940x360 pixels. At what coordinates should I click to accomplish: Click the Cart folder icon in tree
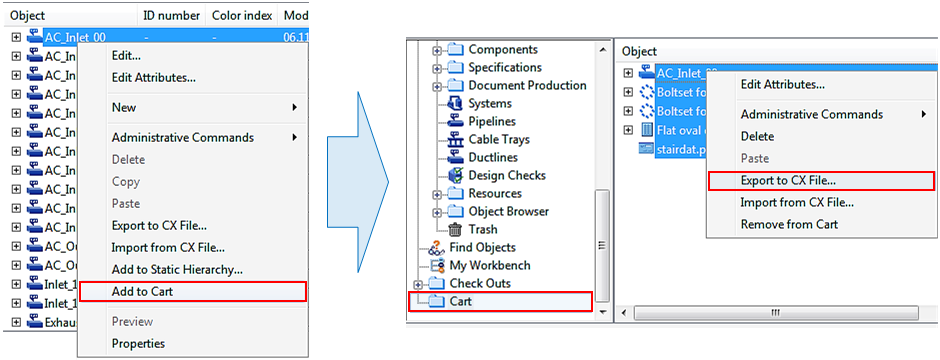[436, 301]
